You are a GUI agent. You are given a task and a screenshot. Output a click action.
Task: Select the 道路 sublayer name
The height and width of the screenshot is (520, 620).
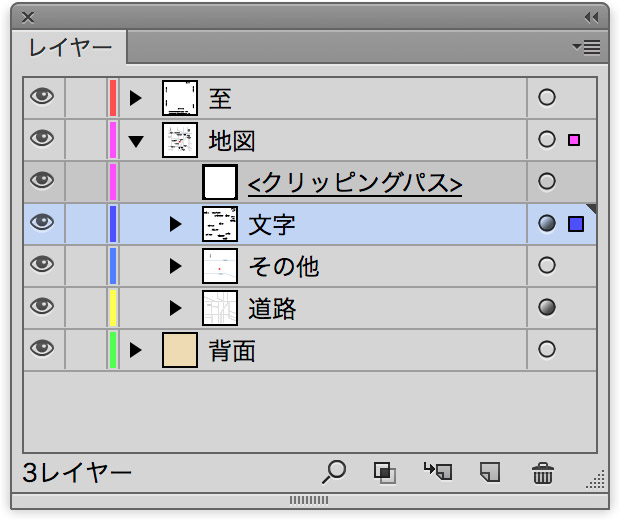pos(272,308)
